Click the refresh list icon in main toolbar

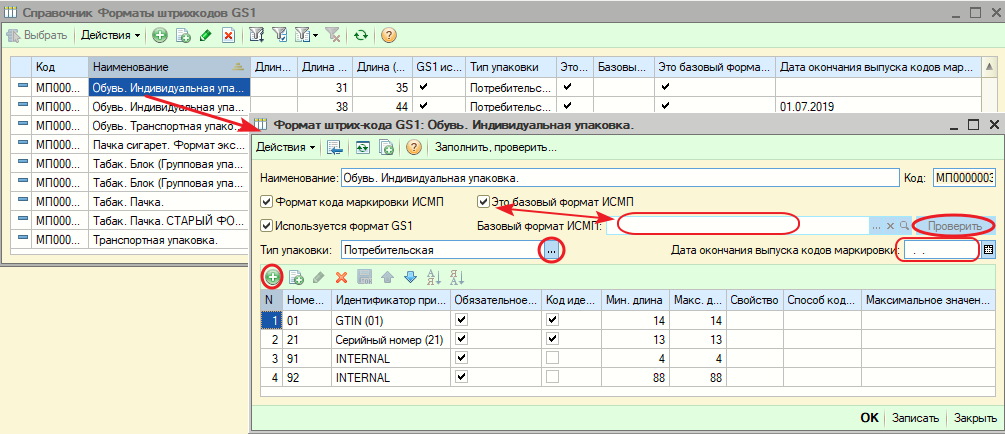[x=360, y=35]
